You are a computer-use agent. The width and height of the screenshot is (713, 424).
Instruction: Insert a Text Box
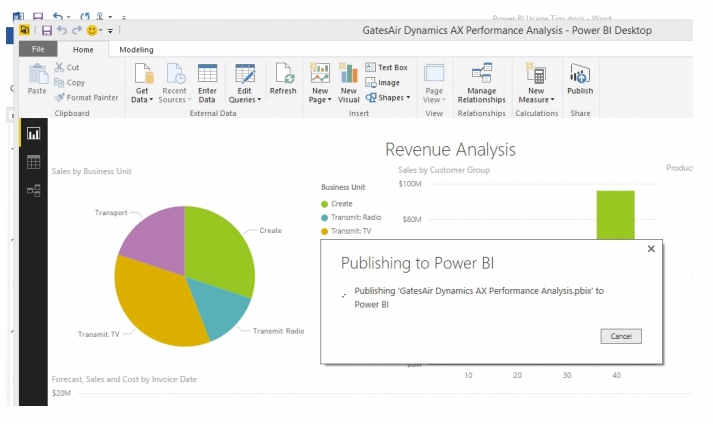click(x=386, y=67)
